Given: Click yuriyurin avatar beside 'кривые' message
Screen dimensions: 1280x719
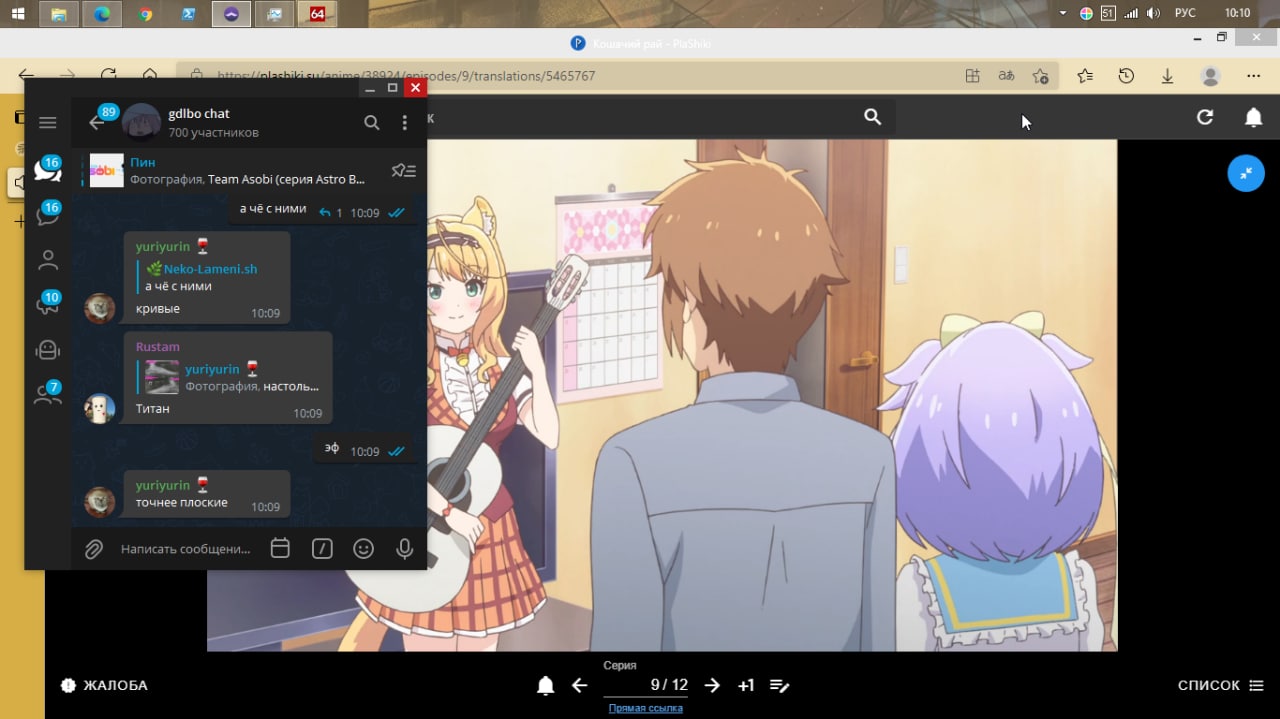Looking at the screenshot, I should pyautogui.click(x=99, y=308).
